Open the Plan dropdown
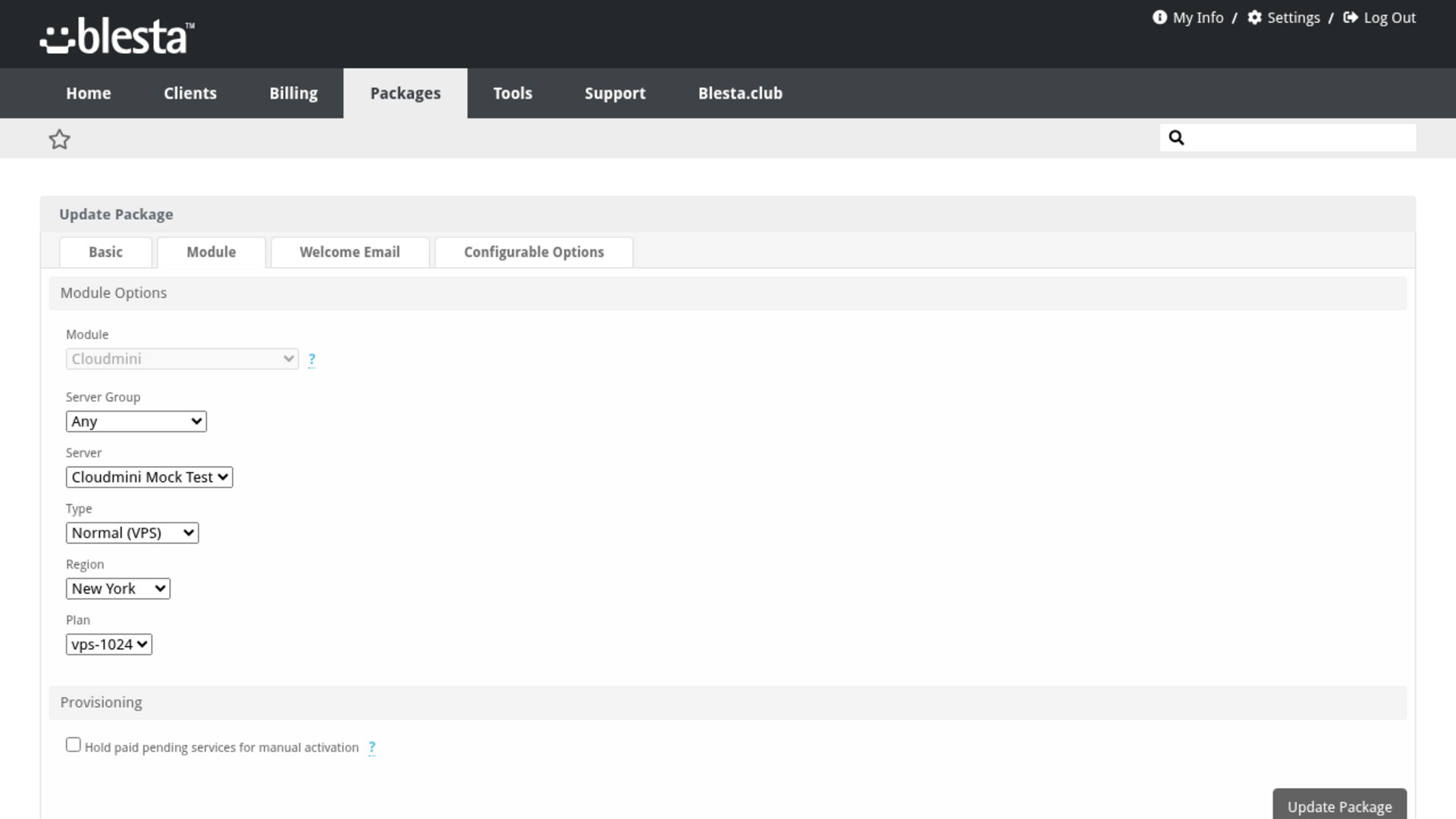Image resolution: width=1456 pixels, height=819 pixels. (x=108, y=645)
